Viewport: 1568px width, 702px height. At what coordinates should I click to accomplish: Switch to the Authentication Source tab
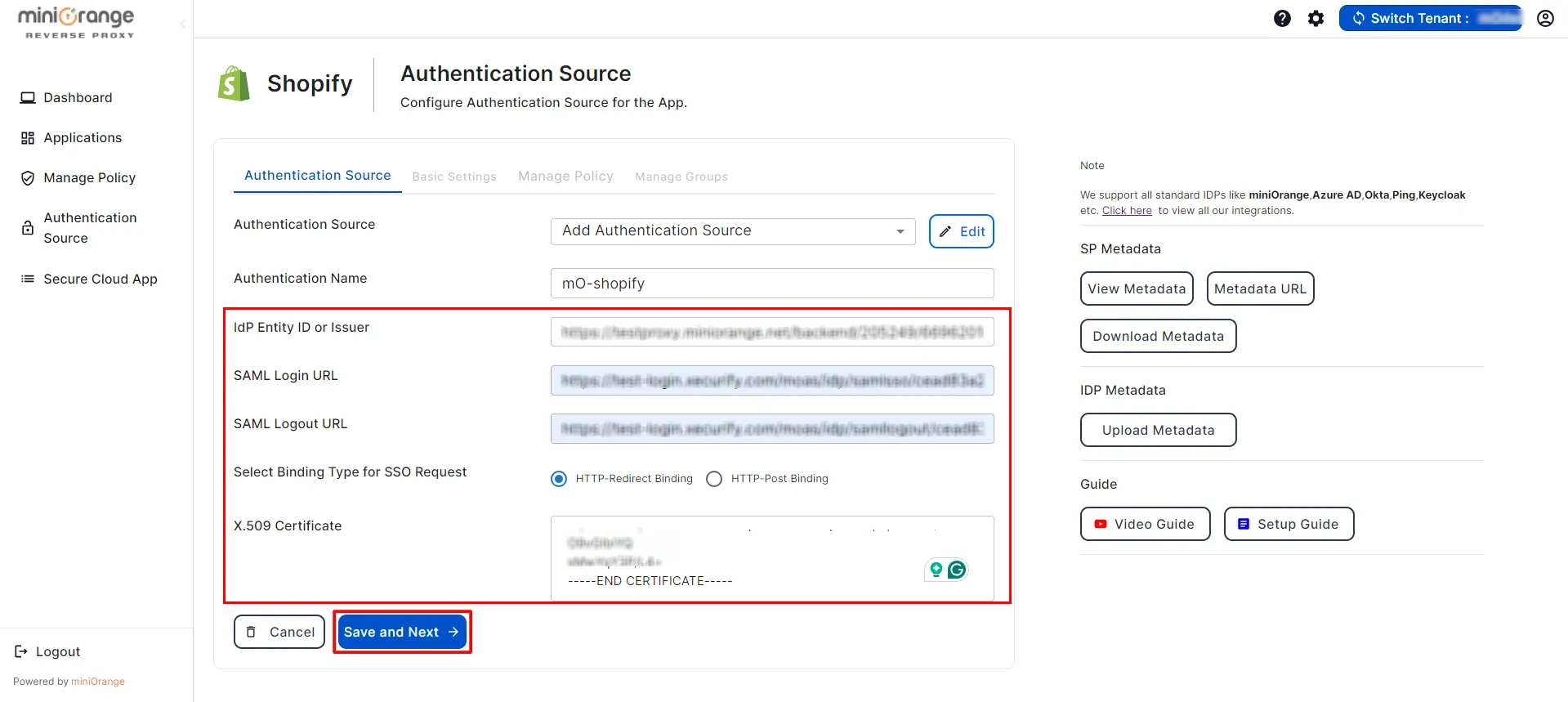click(317, 176)
